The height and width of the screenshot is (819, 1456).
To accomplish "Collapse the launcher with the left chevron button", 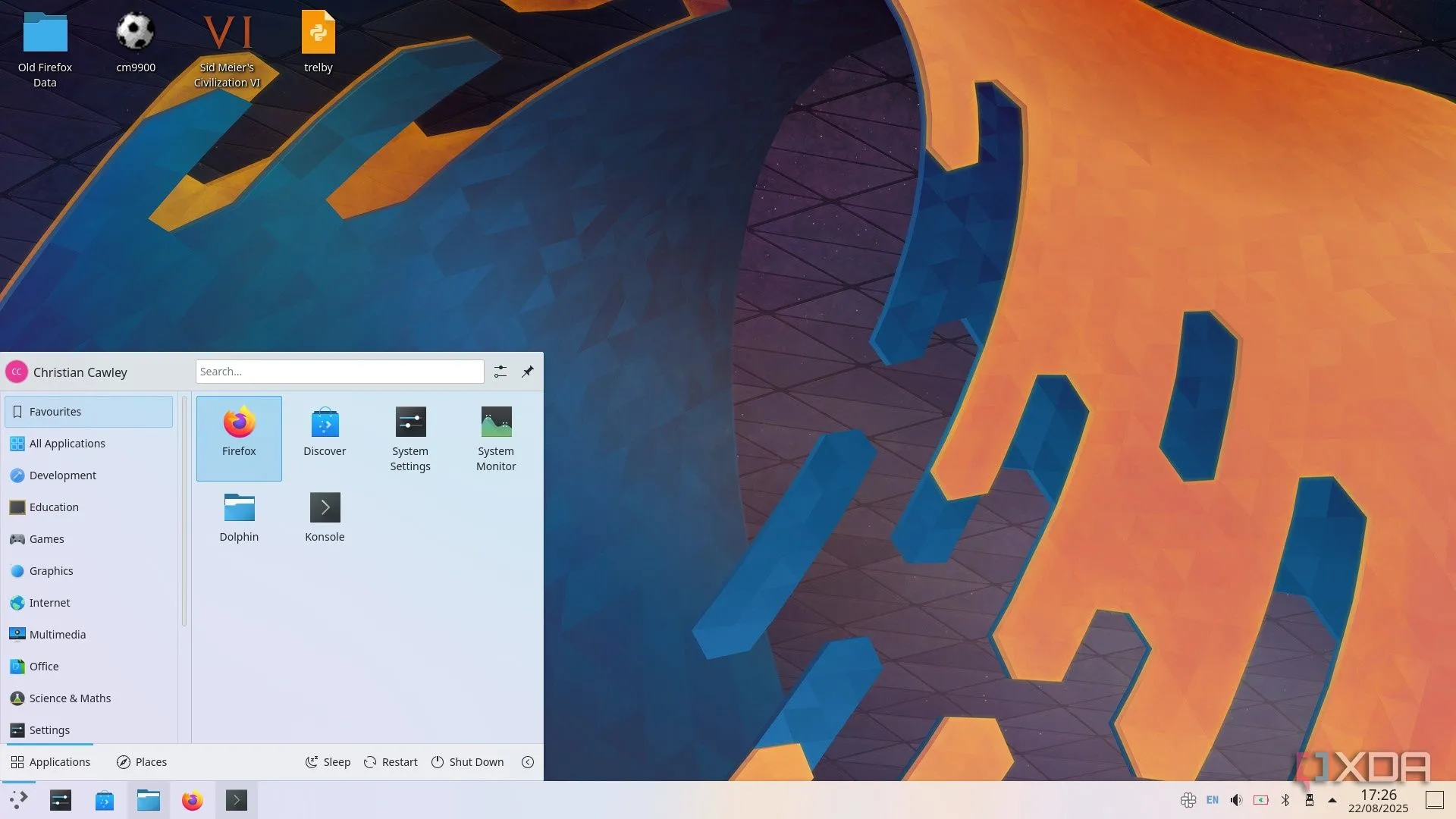I will click(528, 761).
